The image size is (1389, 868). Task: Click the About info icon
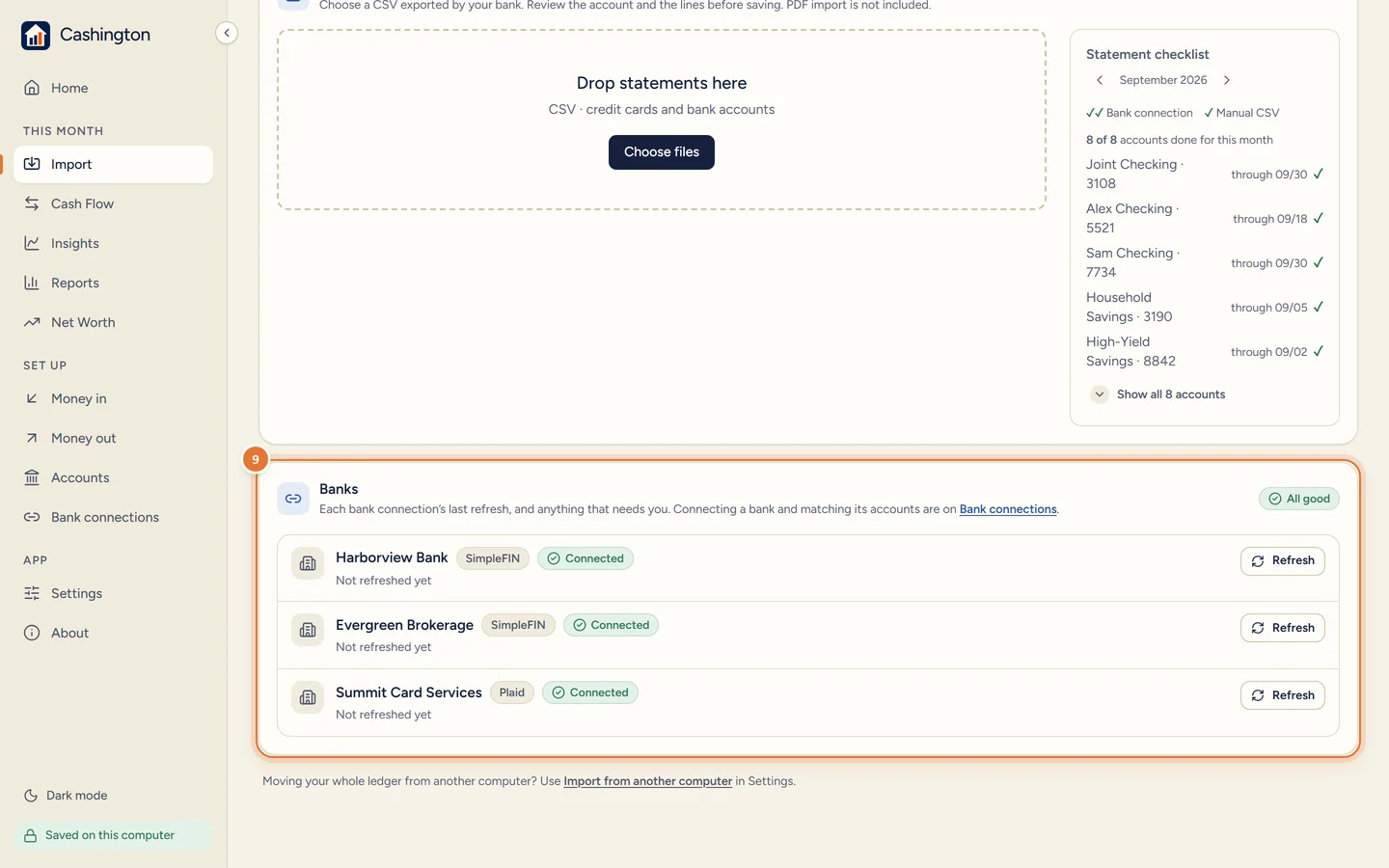[x=32, y=633]
